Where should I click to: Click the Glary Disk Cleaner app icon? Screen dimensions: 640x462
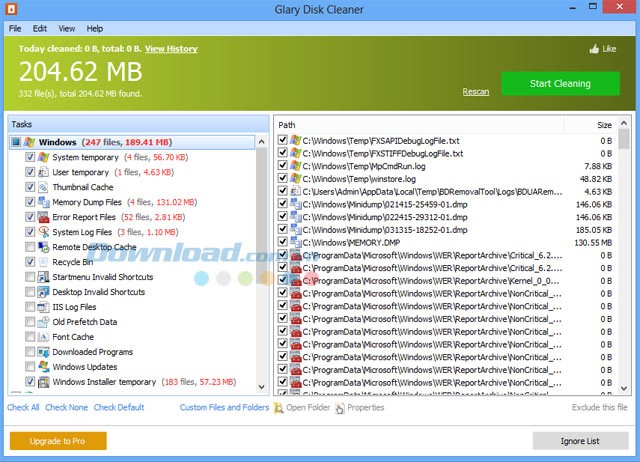point(11,9)
